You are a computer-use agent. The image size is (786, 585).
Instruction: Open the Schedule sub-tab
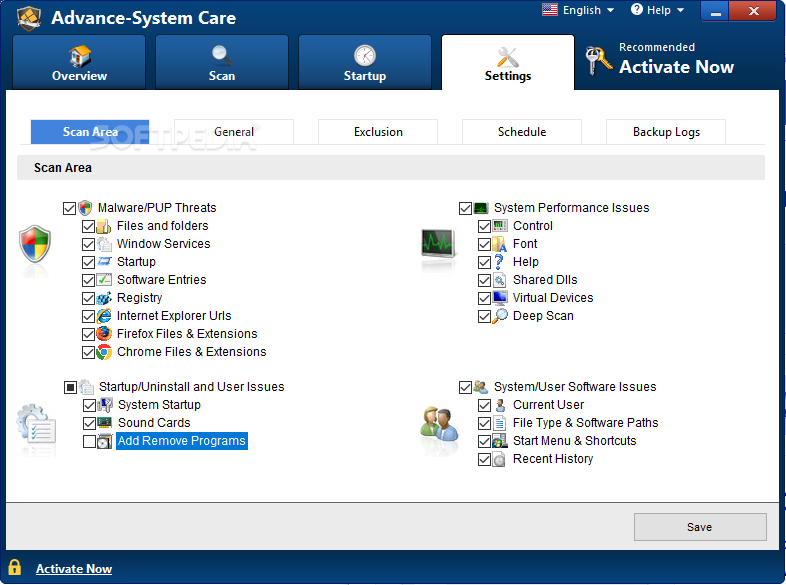click(522, 132)
